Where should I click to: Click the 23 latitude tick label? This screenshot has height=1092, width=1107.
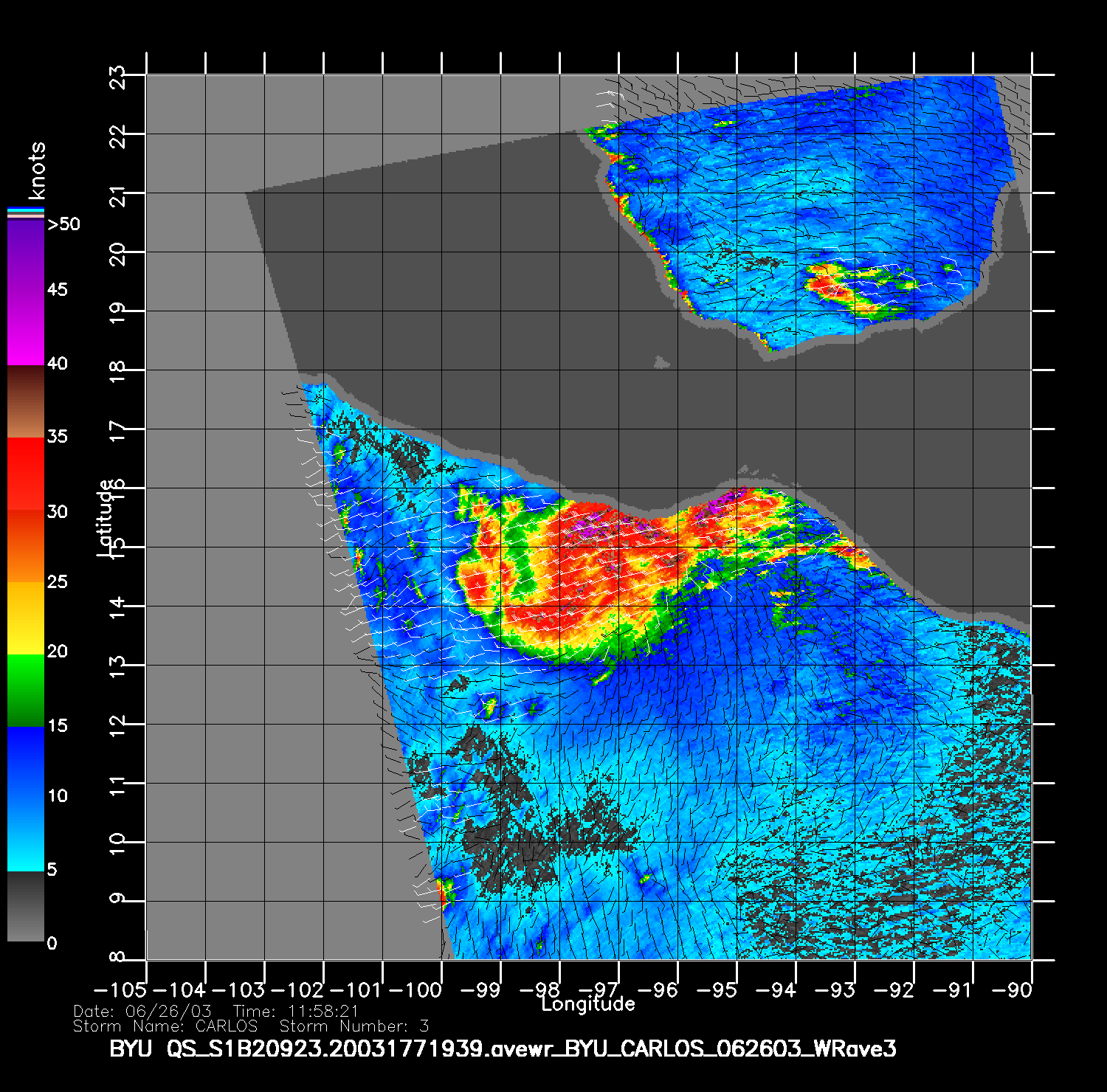click(118, 77)
